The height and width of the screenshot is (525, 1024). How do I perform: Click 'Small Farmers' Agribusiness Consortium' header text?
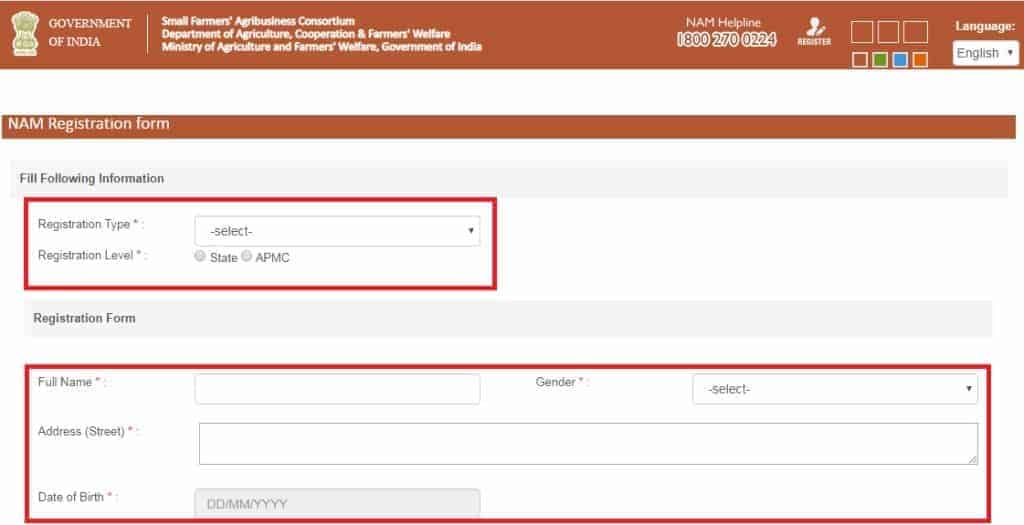pyautogui.click(x=258, y=21)
